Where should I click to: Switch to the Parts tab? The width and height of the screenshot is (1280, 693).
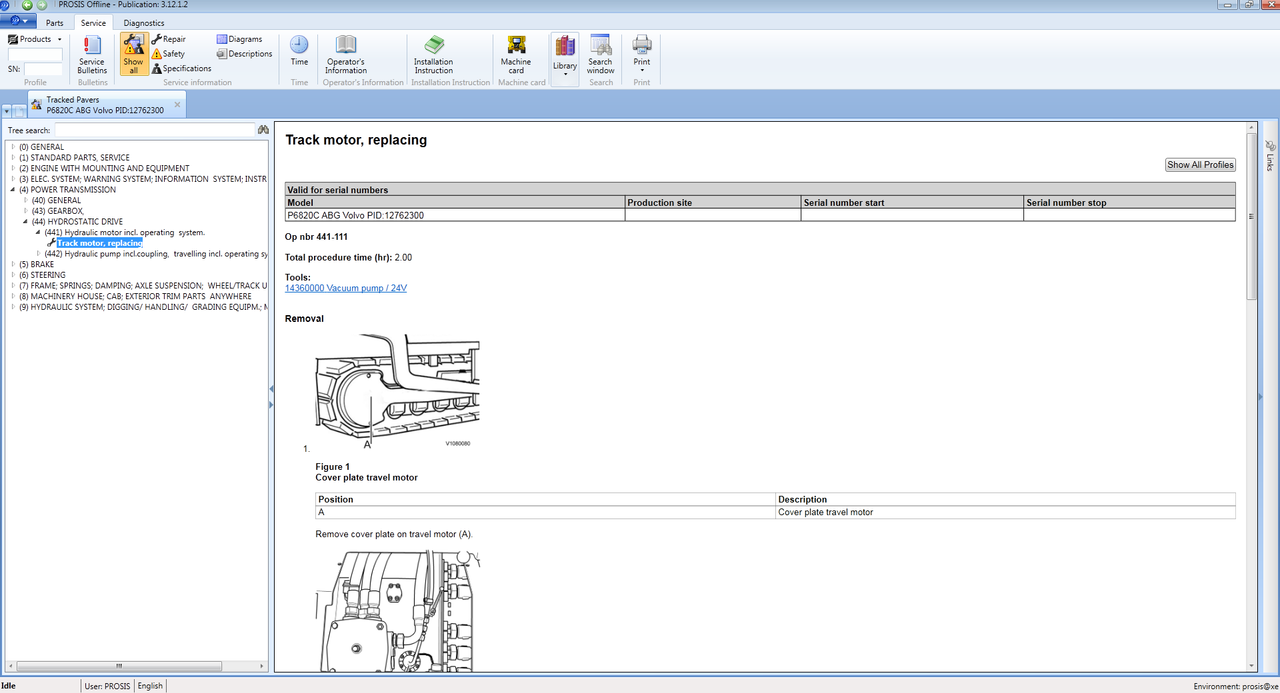point(55,22)
